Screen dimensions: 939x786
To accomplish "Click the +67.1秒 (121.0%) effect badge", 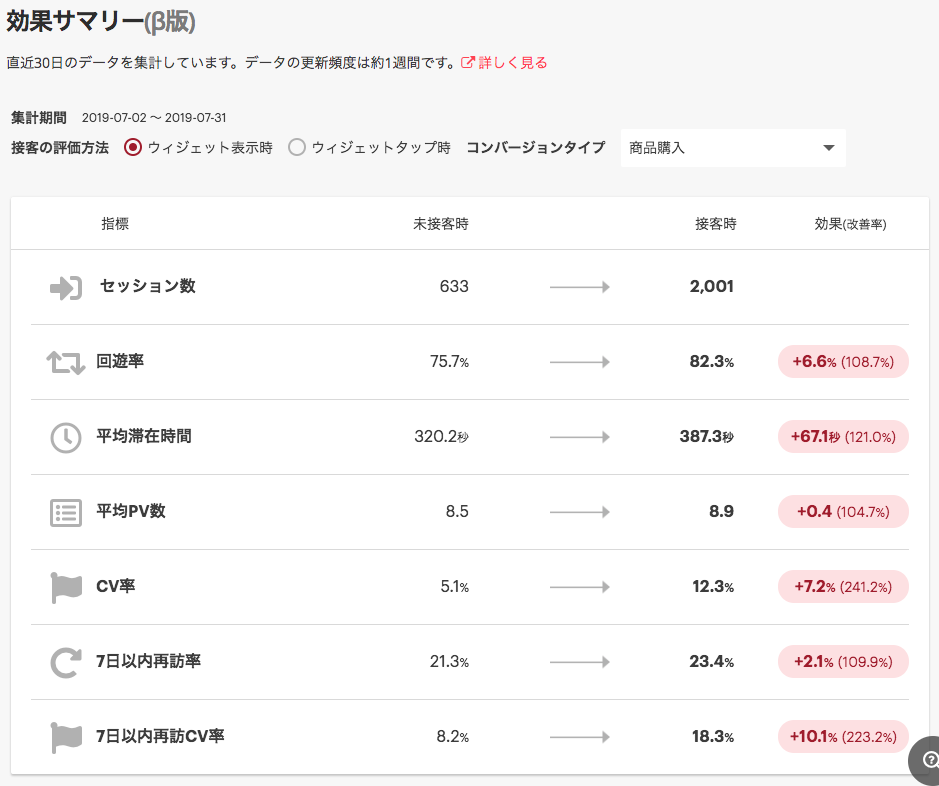I will [x=843, y=436].
